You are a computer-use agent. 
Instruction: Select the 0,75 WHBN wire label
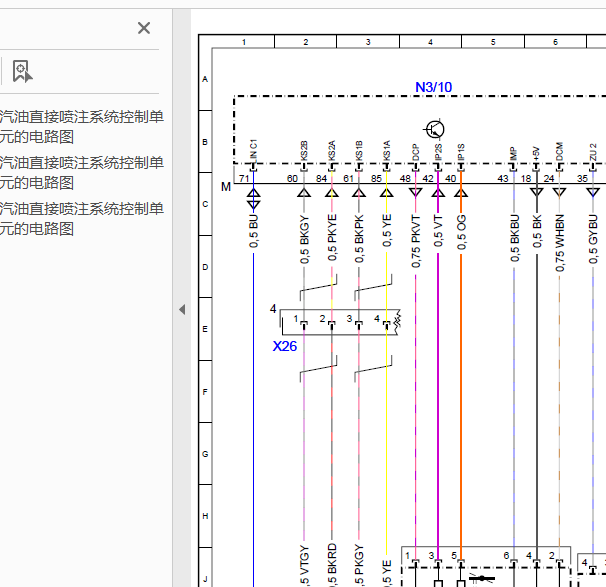560,243
